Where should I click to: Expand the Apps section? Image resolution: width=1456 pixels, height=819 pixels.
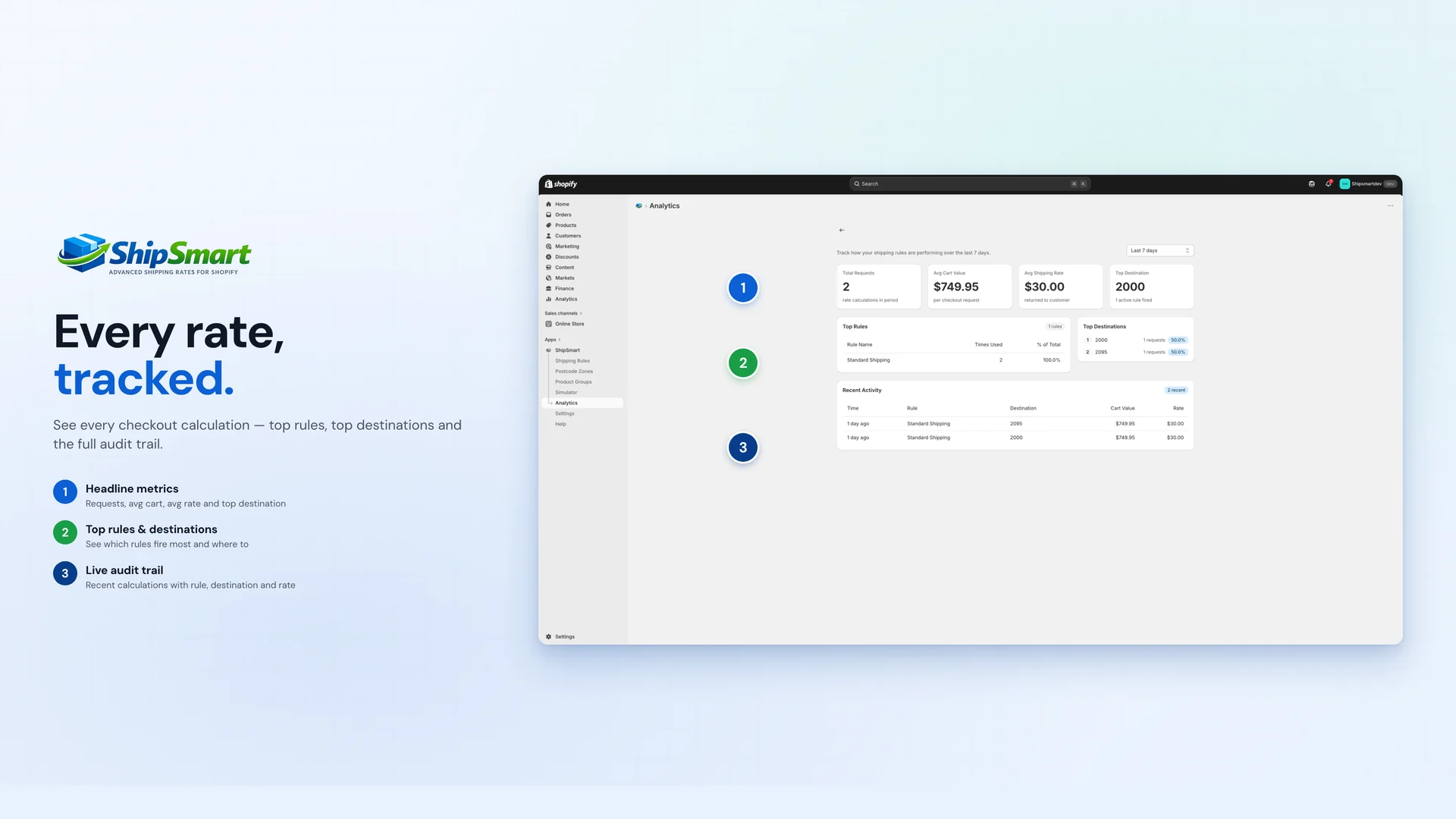pos(552,340)
